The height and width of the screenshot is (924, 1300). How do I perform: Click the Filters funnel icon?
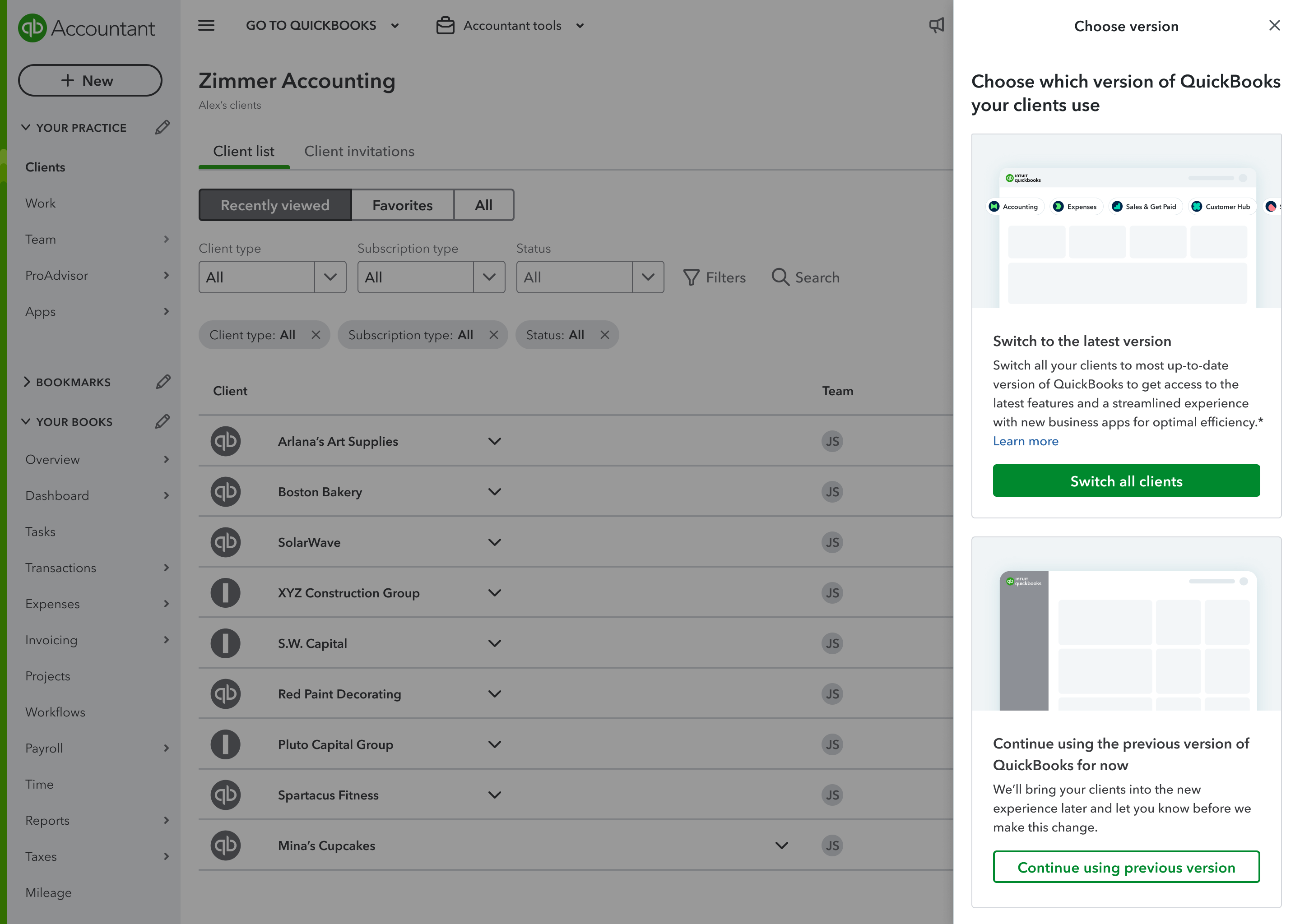[691, 277]
